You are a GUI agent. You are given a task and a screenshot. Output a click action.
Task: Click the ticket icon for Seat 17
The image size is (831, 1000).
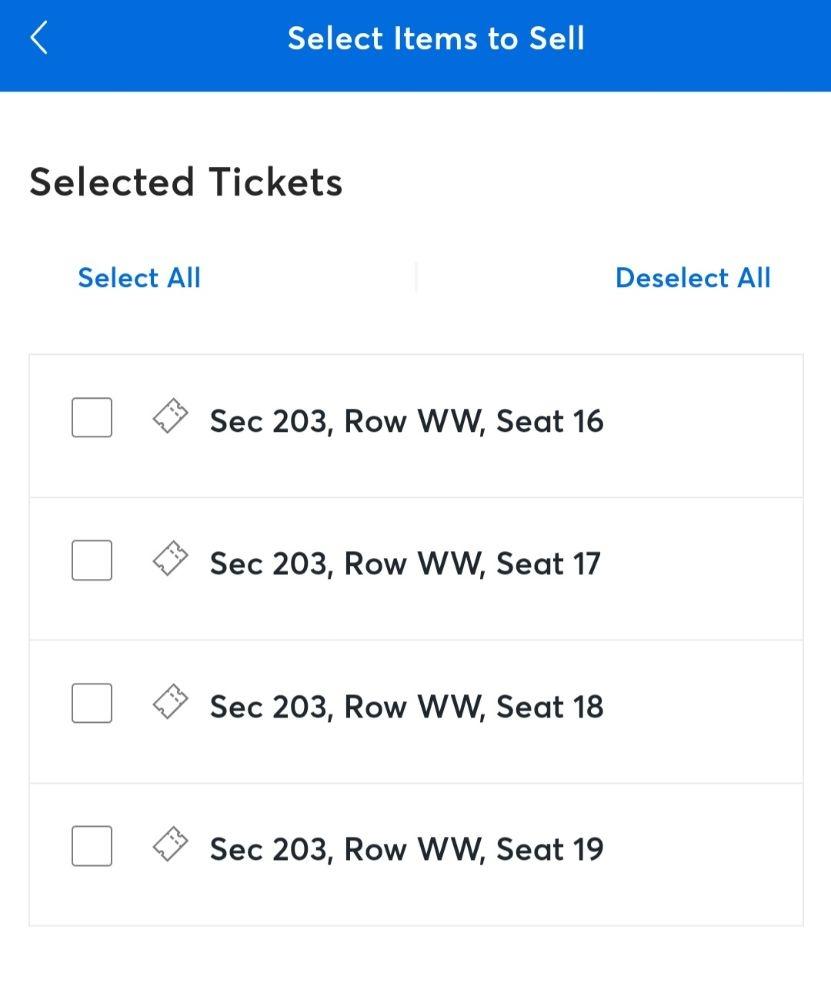pyautogui.click(x=170, y=559)
